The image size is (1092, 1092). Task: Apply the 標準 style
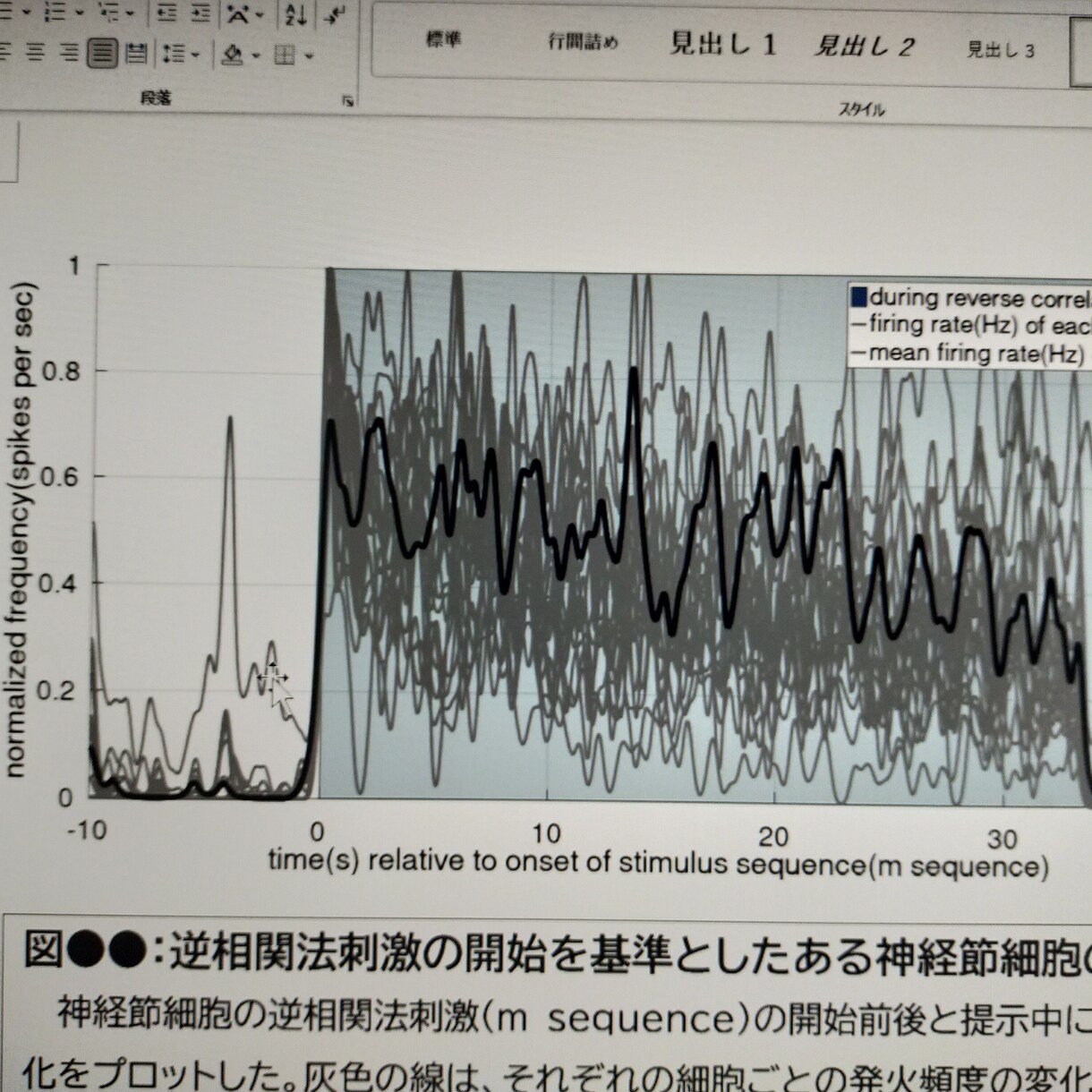pyautogui.click(x=443, y=38)
